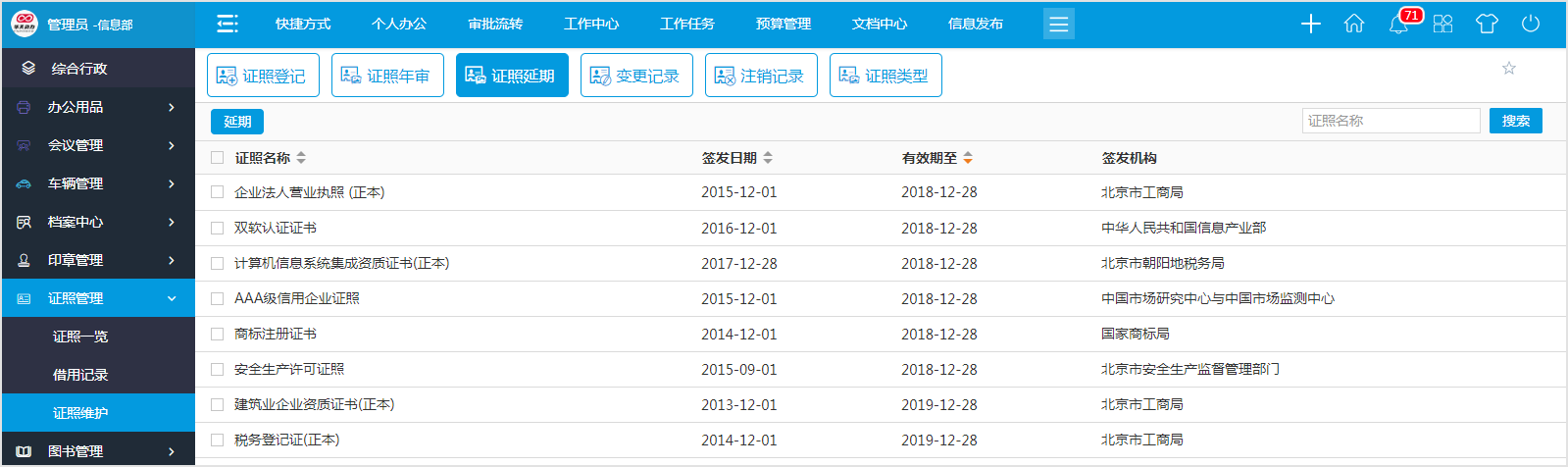
Task: Switch to the 注销记录 tab
Action: (761, 76)
